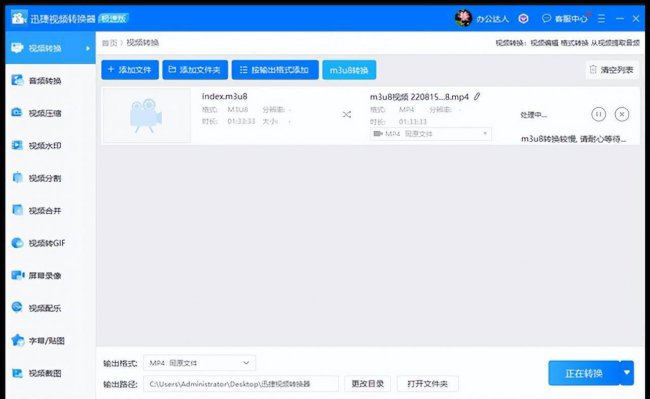Expand the arrow beside 正在转换
650x399 pixels.
[x=627, y=373]
